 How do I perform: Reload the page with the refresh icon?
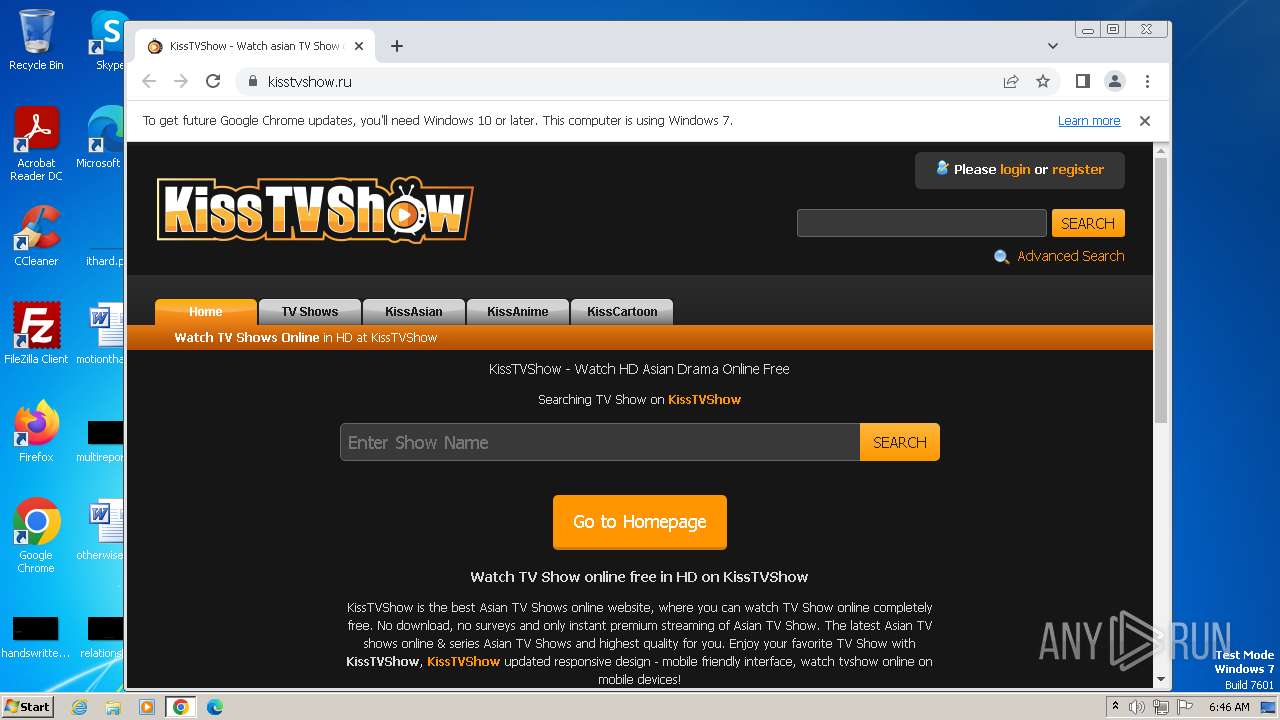(213, 81)
